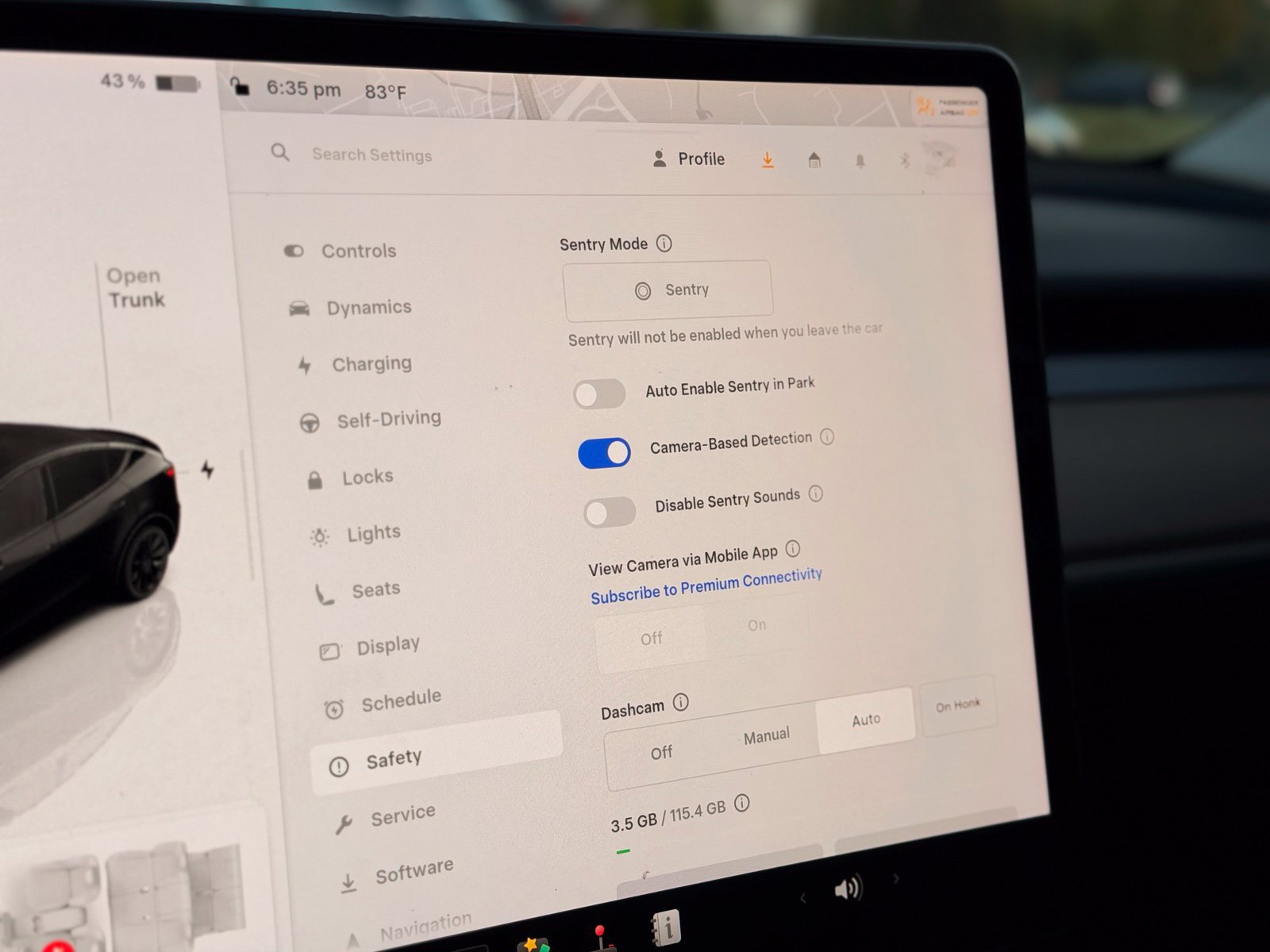The height and width of the screenshot is (952, 1270).
Task: Open Charging settings
Action: 354,364
